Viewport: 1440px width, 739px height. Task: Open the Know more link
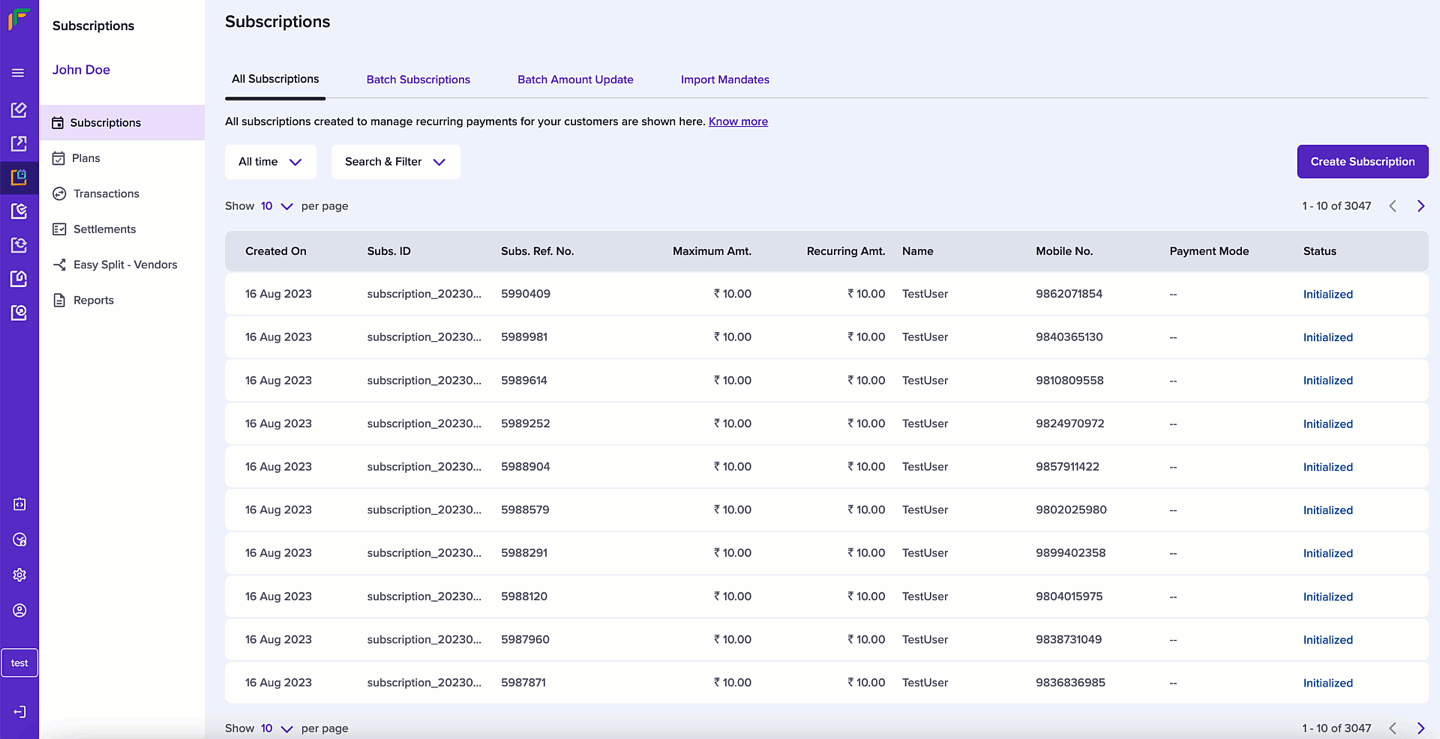[738, 122]
